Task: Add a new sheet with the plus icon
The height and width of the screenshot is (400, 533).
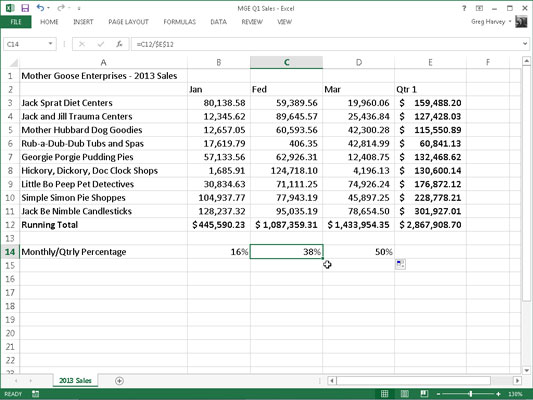Action: coord(119,381)
